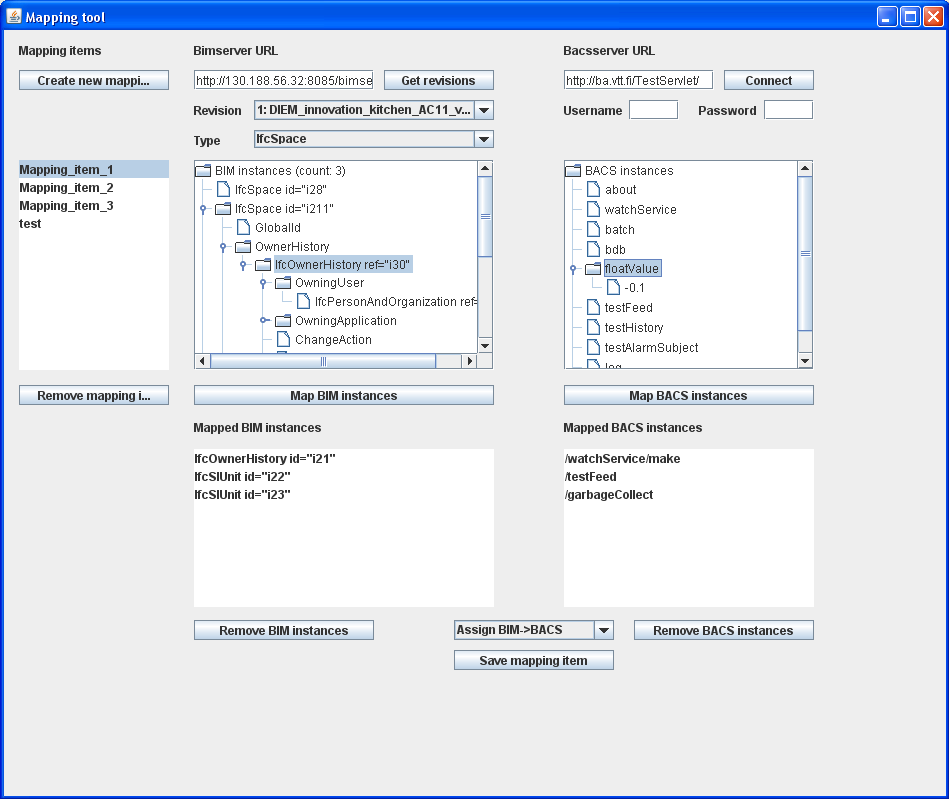Image resolution: width=949 pixels, height=799 pixels.
Task: Click the BIM tree horizontal scrollbar right arrow
Action: pos(469,361)
